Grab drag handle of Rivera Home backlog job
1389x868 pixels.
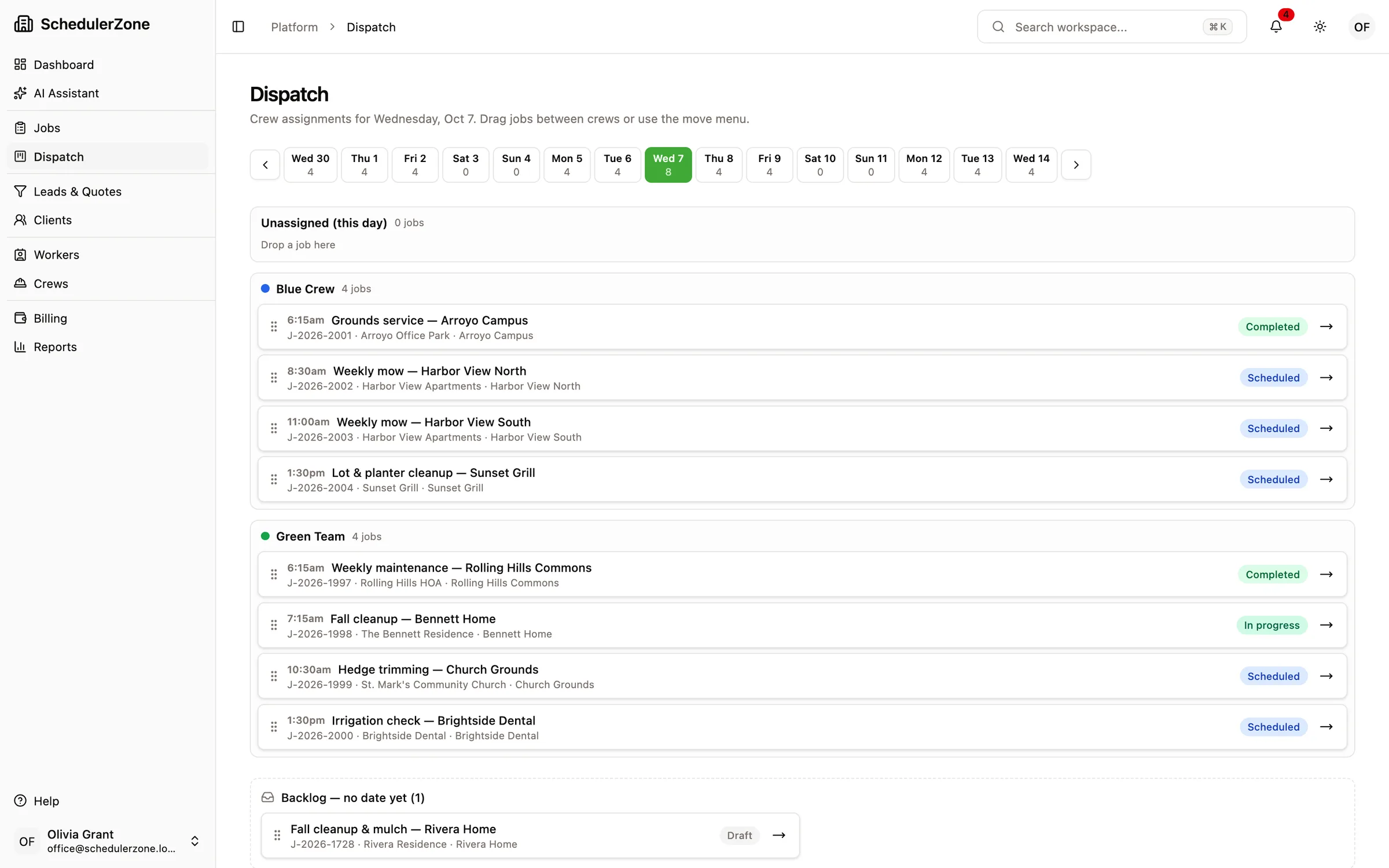tap(277, 835)
